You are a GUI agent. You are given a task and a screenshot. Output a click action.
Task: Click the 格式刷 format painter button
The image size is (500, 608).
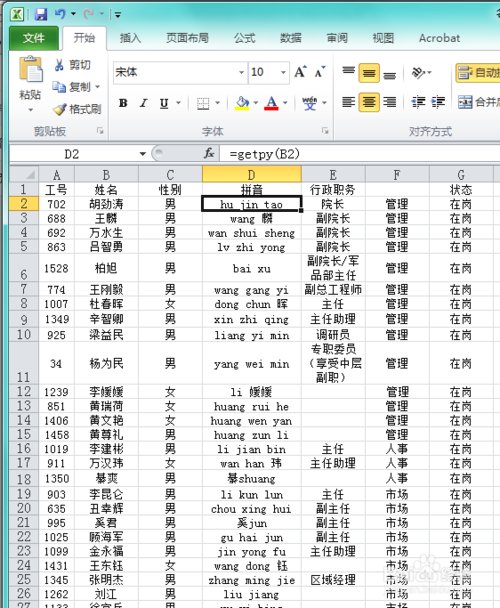[77, 109]
